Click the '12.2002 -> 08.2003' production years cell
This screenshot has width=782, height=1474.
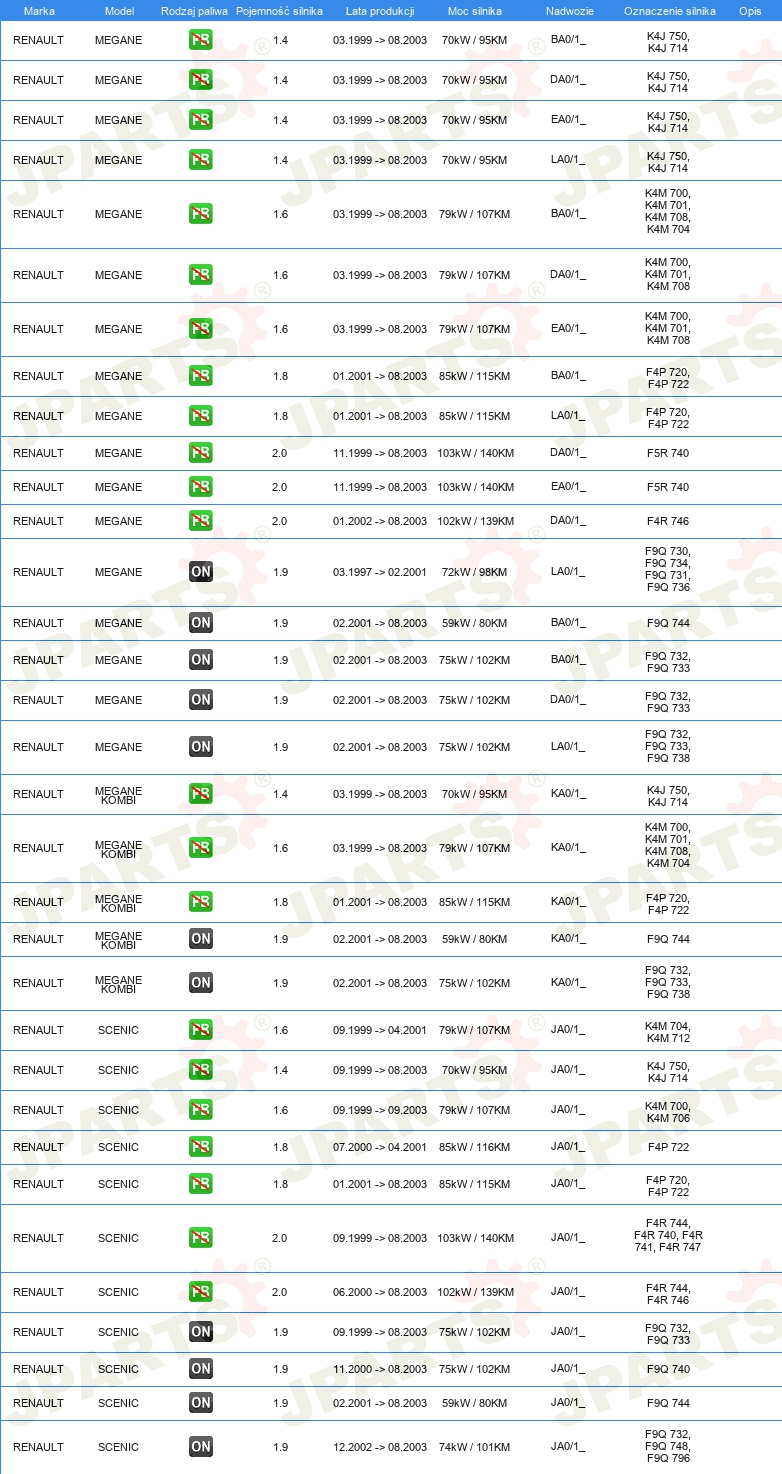380,1447
